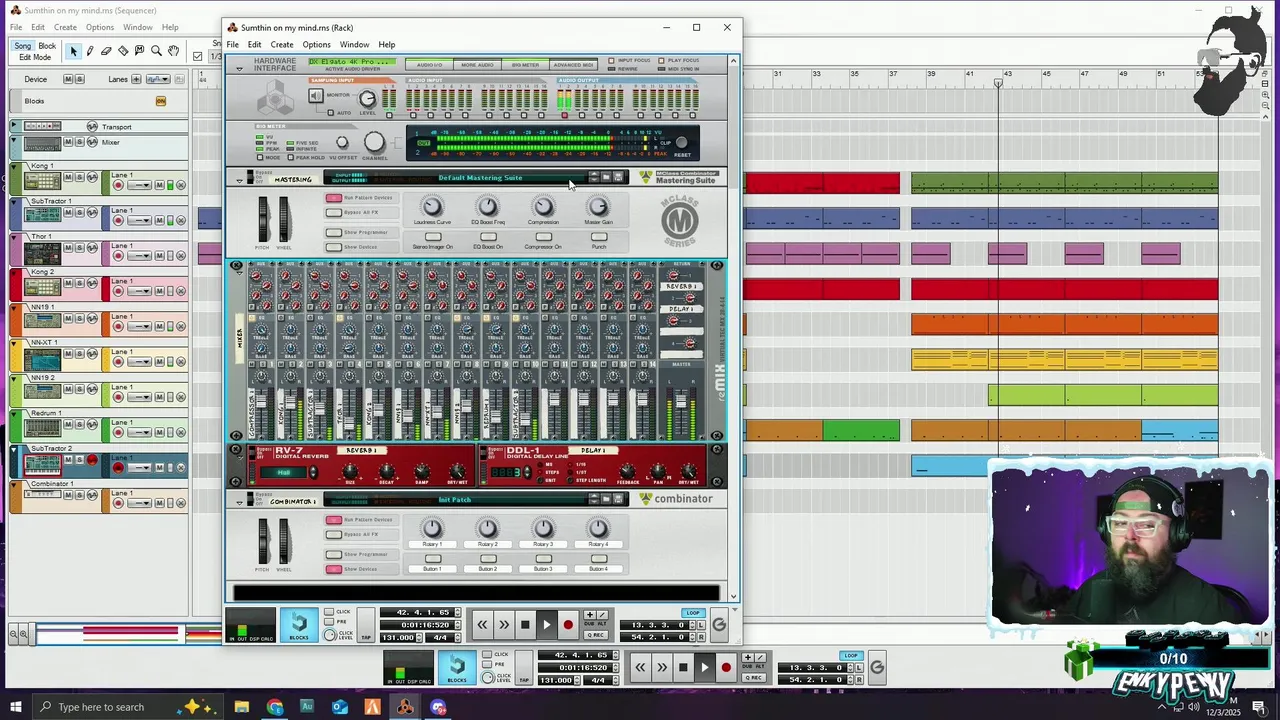Adjust the Master Gain knob on Mastering Suite

coord(598,207)
